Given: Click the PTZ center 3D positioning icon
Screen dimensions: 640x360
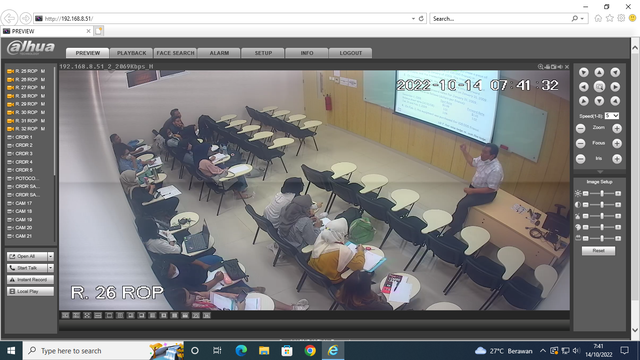Looking at the screenshot, I should coord(599,87).
